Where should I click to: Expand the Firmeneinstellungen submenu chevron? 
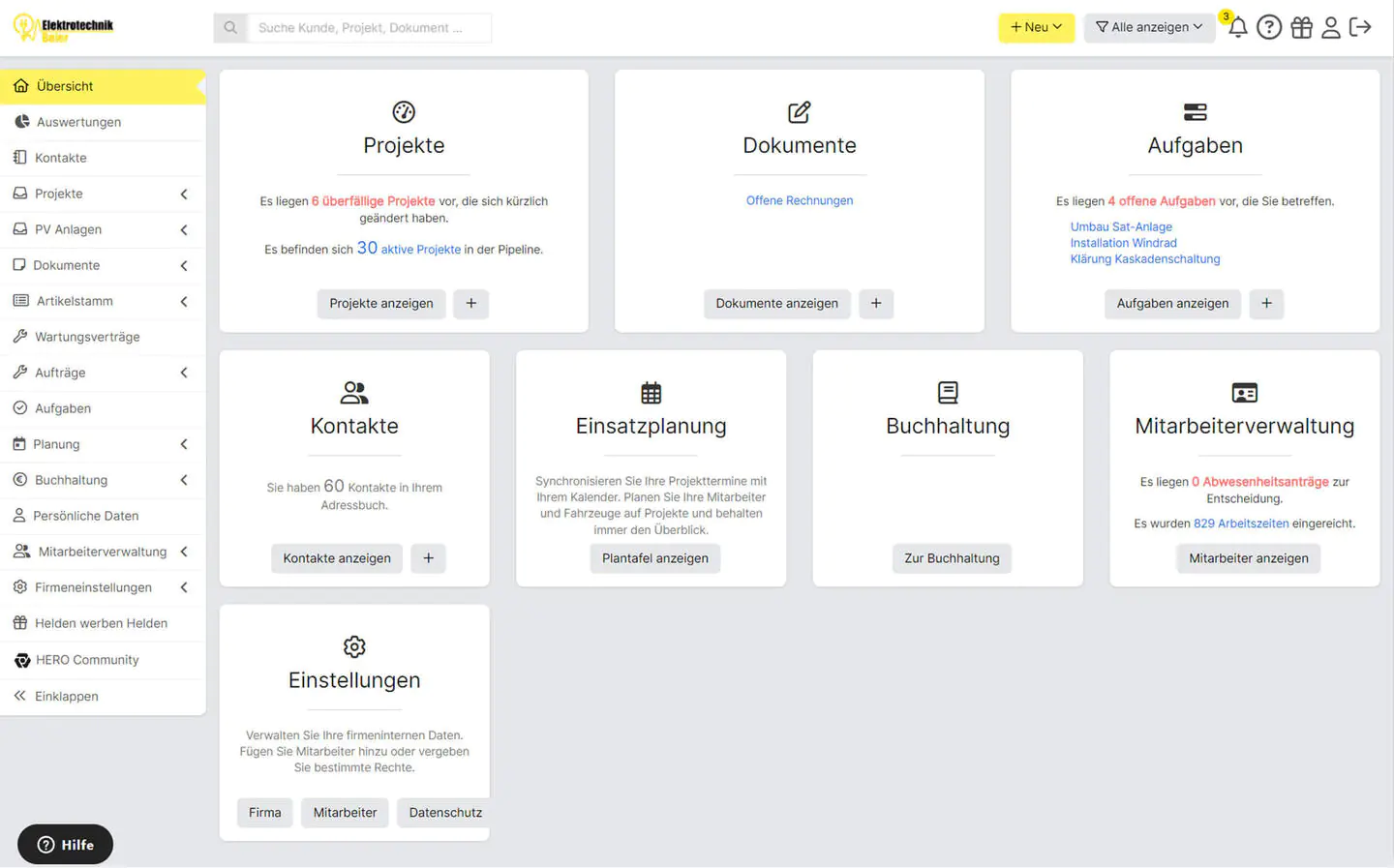click(x=184, y=587)
